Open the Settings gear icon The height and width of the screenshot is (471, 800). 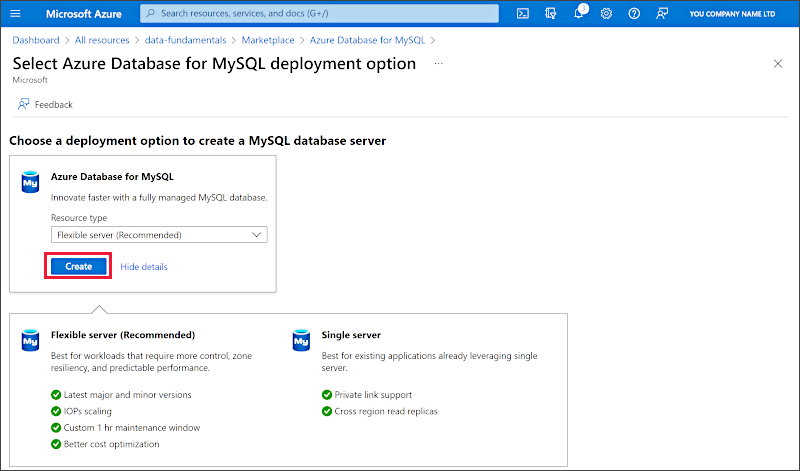coord(606,14)
